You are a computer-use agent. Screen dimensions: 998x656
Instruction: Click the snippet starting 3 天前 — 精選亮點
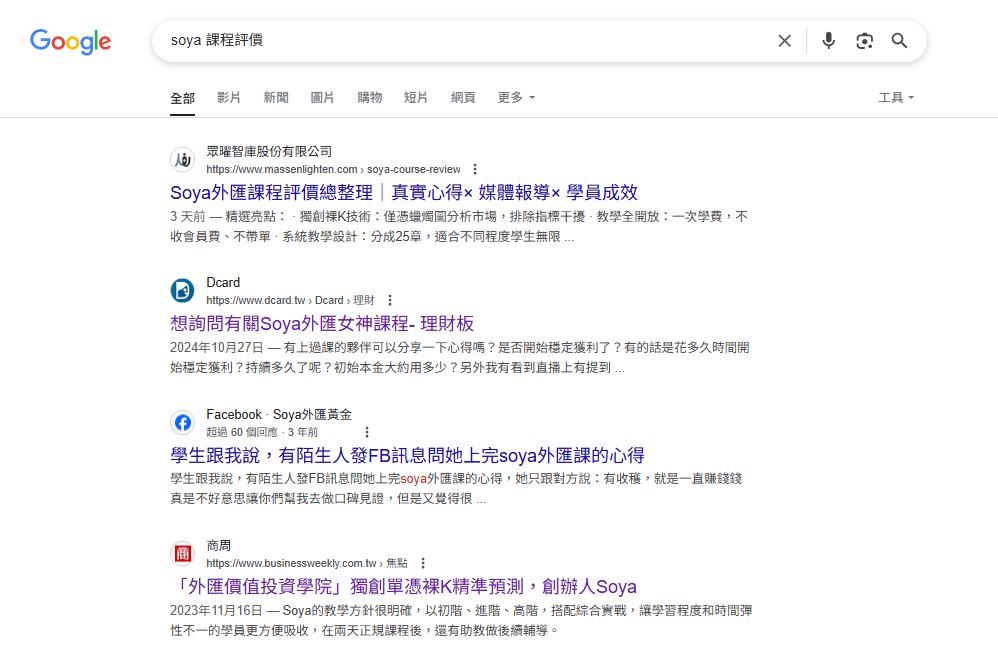coord(458,227)
